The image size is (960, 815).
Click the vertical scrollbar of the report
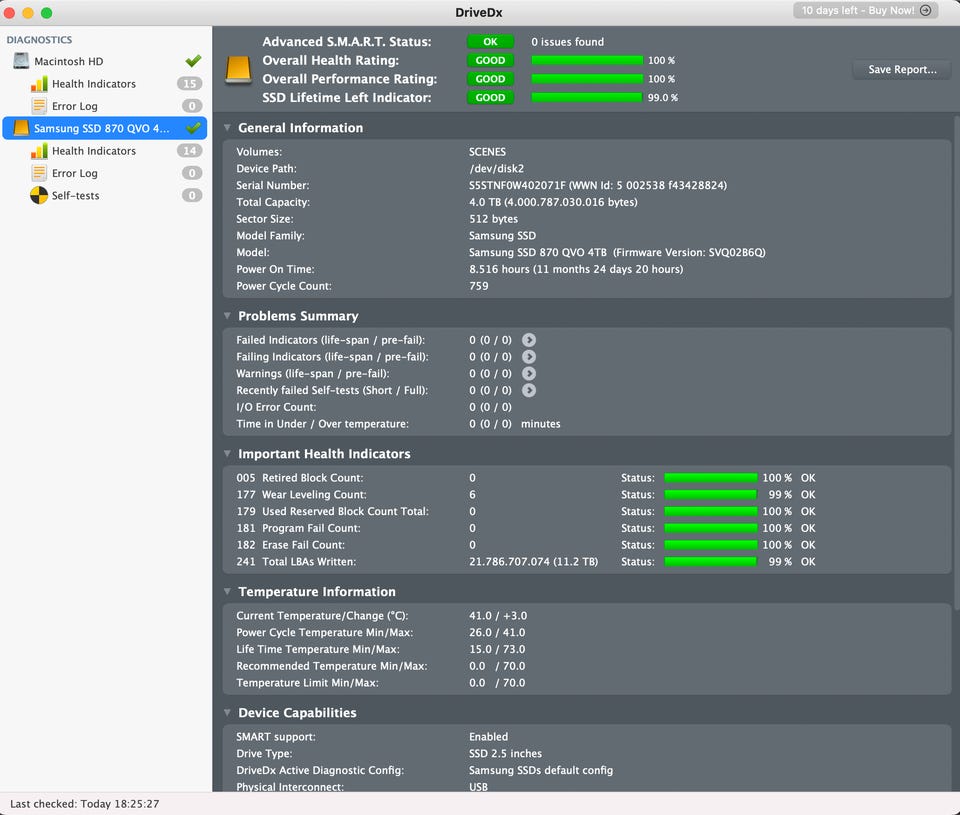[x=956, y=361]
